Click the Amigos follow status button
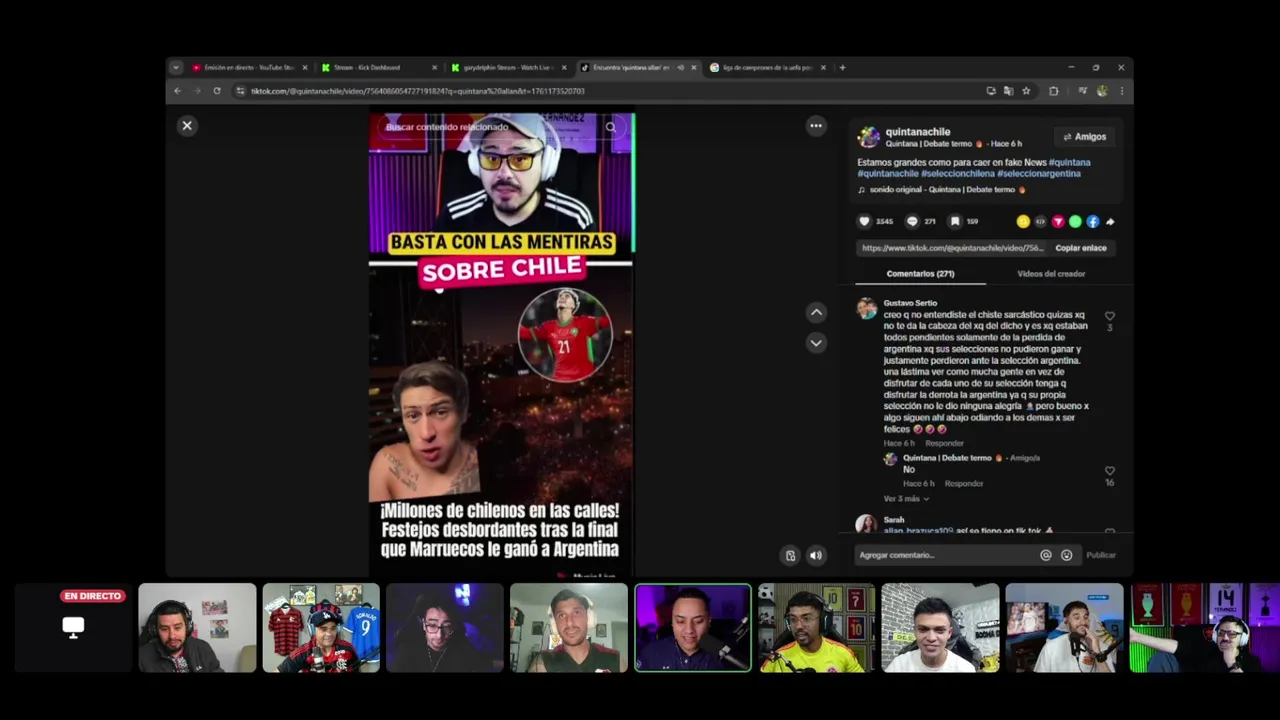 [x=1084, y=137]
